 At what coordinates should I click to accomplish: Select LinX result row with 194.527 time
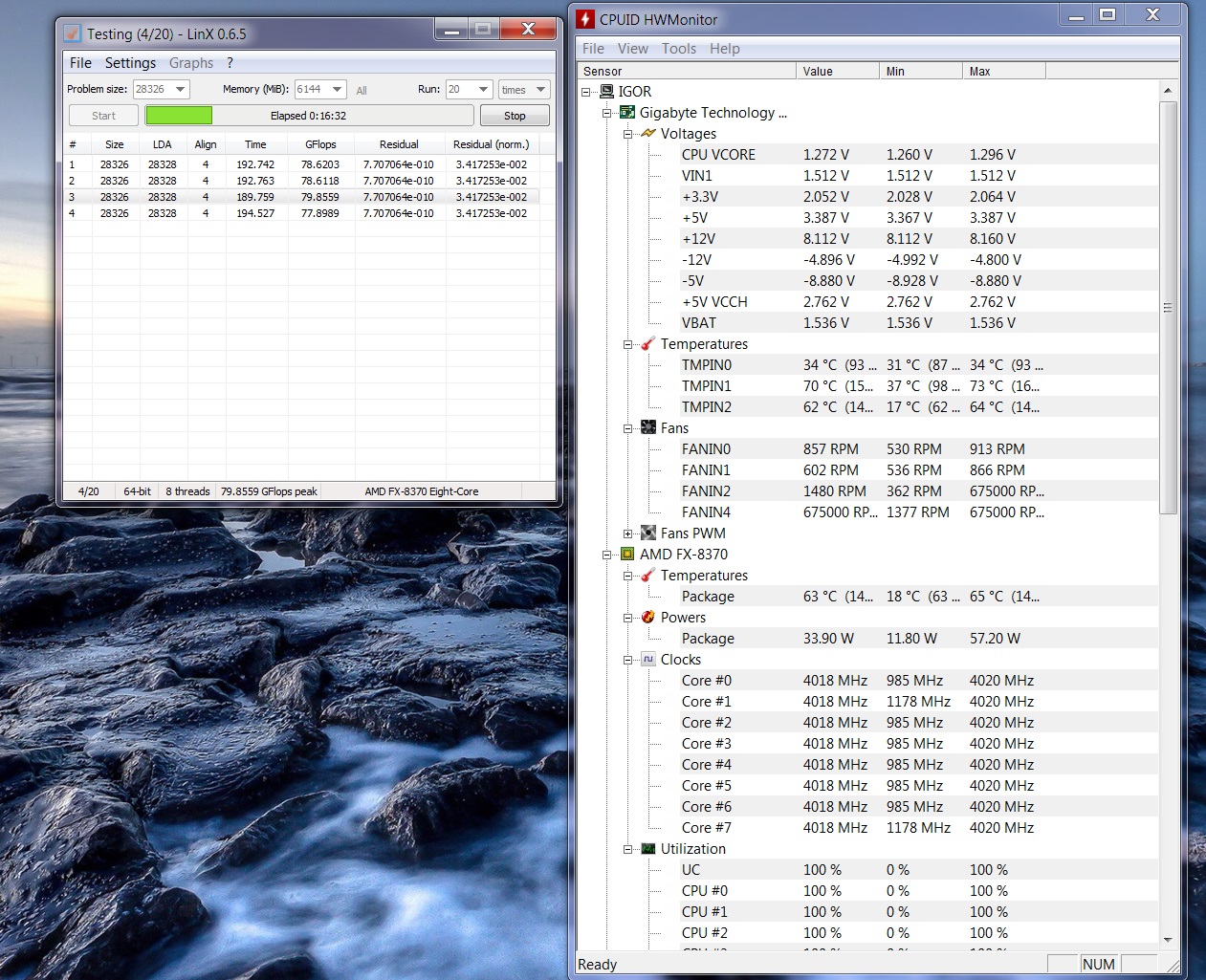[301, 213]
